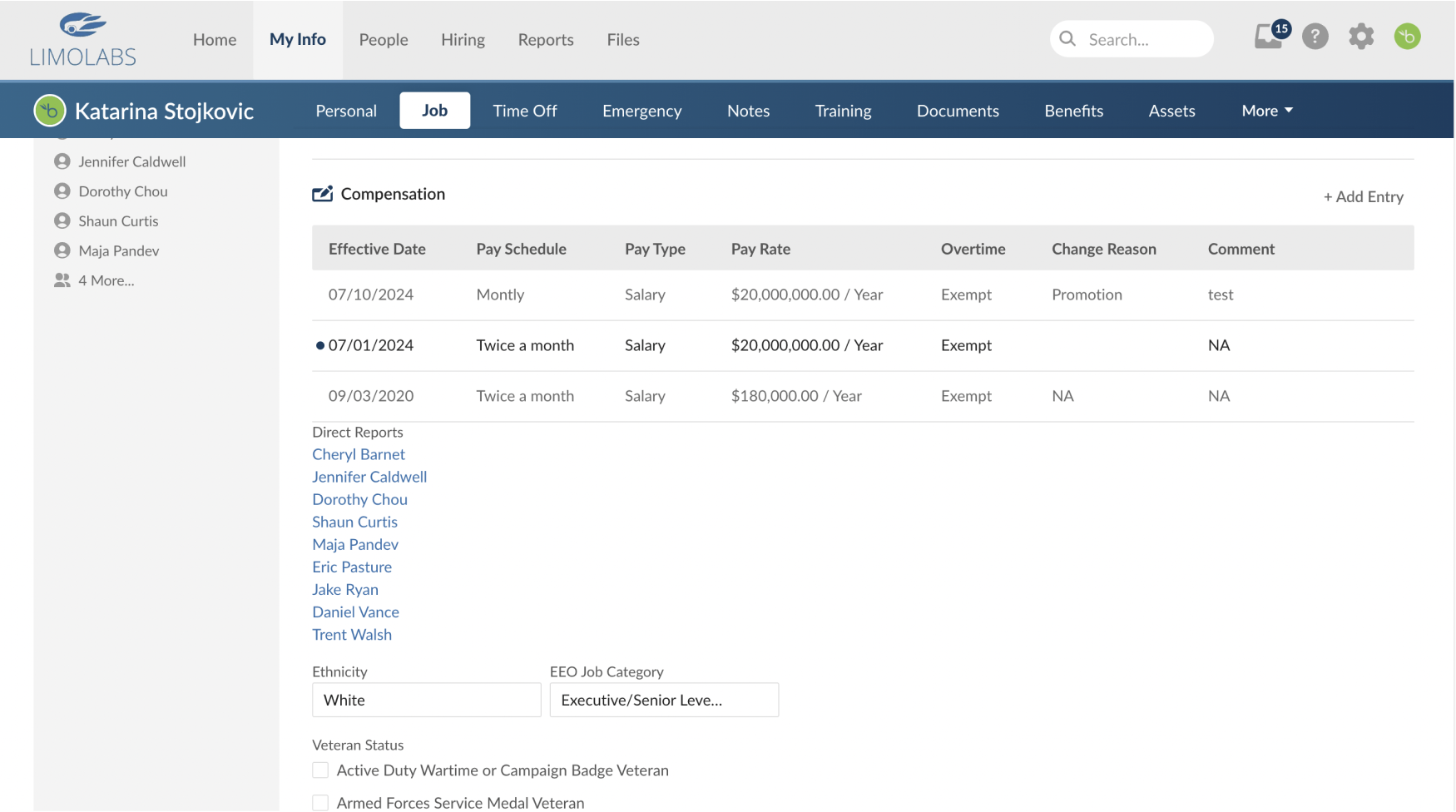Viewport: 1456px width, 812px height.
Task: Click the Compensation edit icon
Action: point(322,194)
